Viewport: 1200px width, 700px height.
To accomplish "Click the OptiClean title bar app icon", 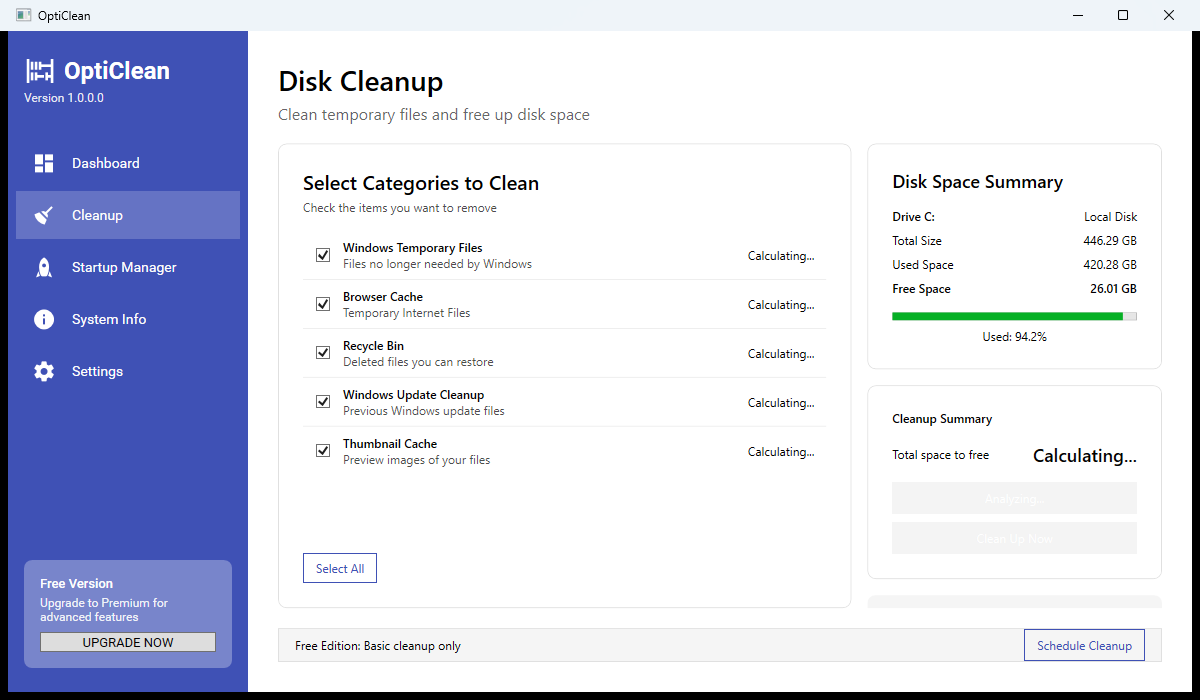I will pos(24,15).
